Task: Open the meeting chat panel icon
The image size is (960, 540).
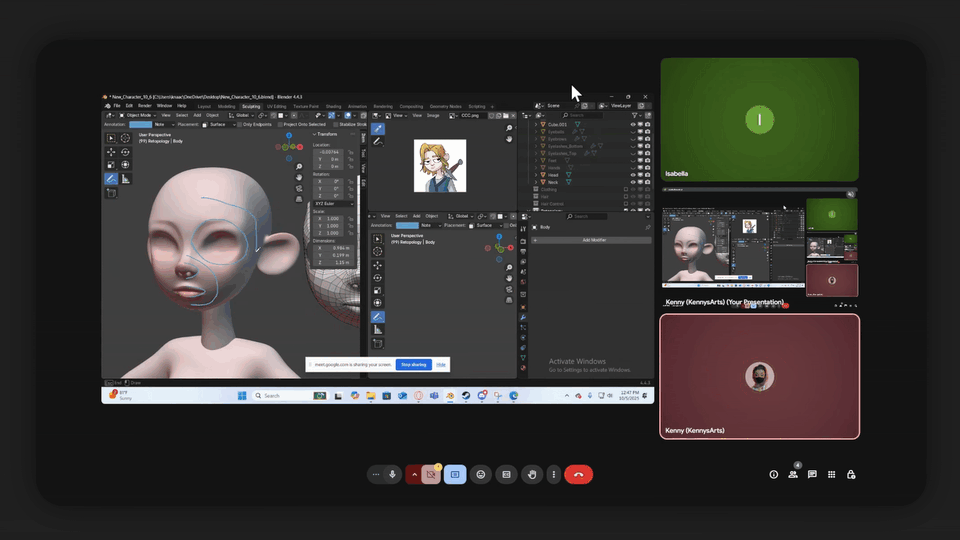Action: 812,474
